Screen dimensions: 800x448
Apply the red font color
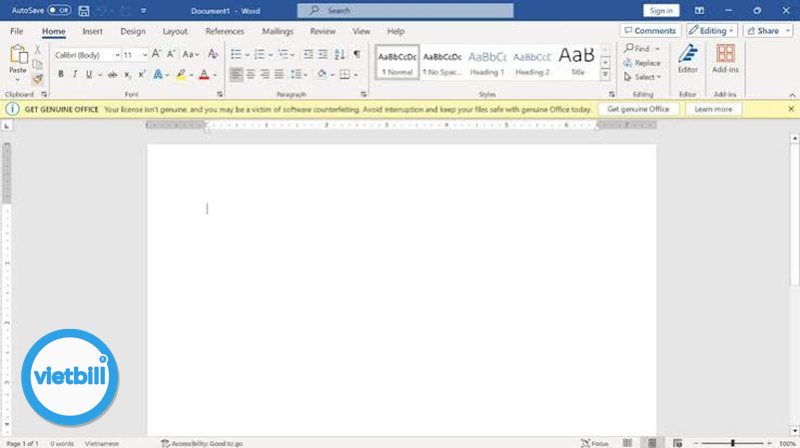(204, 74)
